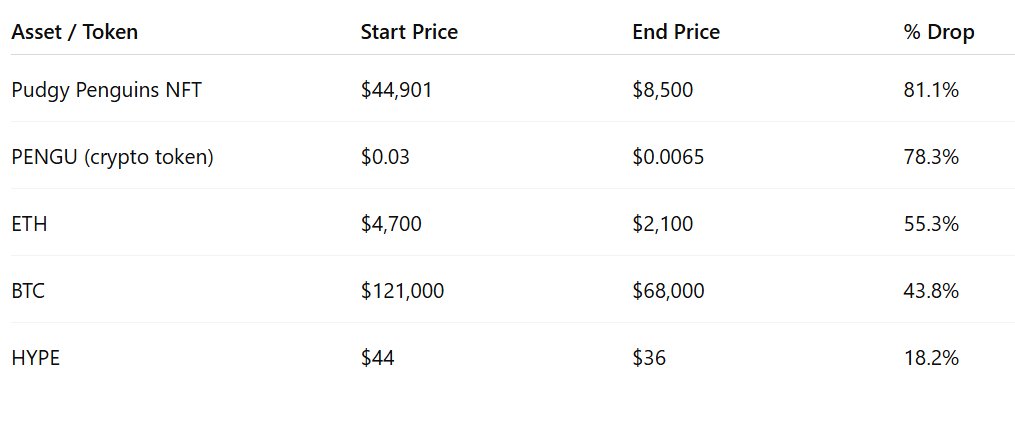Select the PENGU (crypto token) cell
Viewport: 1015px width, 428px height.
pyautogui.click(x=112, y=157)
